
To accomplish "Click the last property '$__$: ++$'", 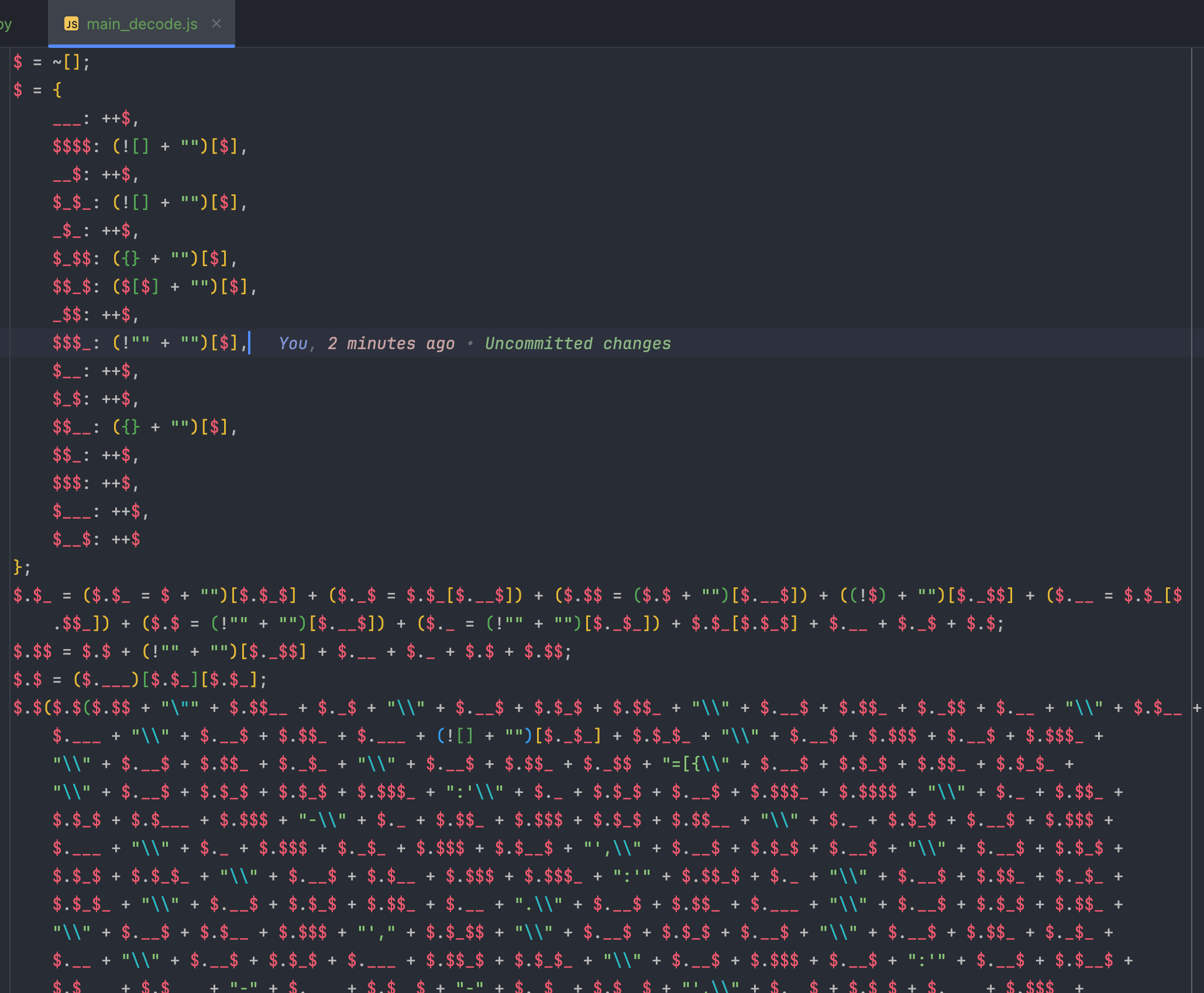I will pyautogui.click(x=96, y=539).
